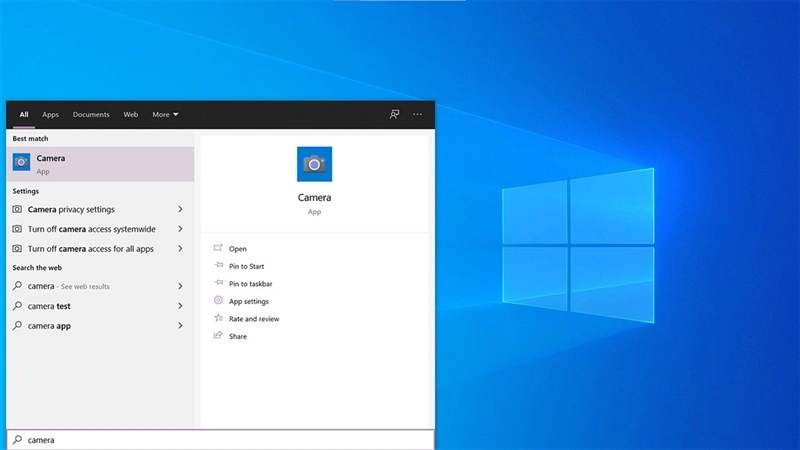Click the camera app web suggestion

(49, 326)
